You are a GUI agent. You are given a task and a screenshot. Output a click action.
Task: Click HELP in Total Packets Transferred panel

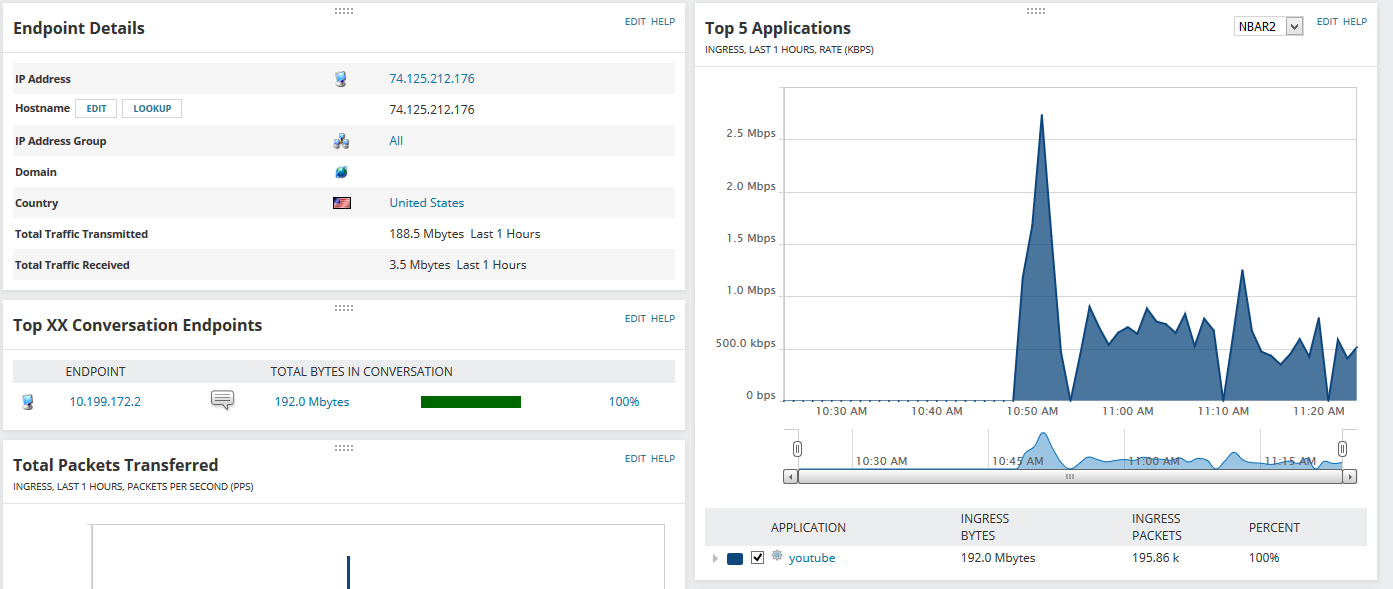(663, 459)
